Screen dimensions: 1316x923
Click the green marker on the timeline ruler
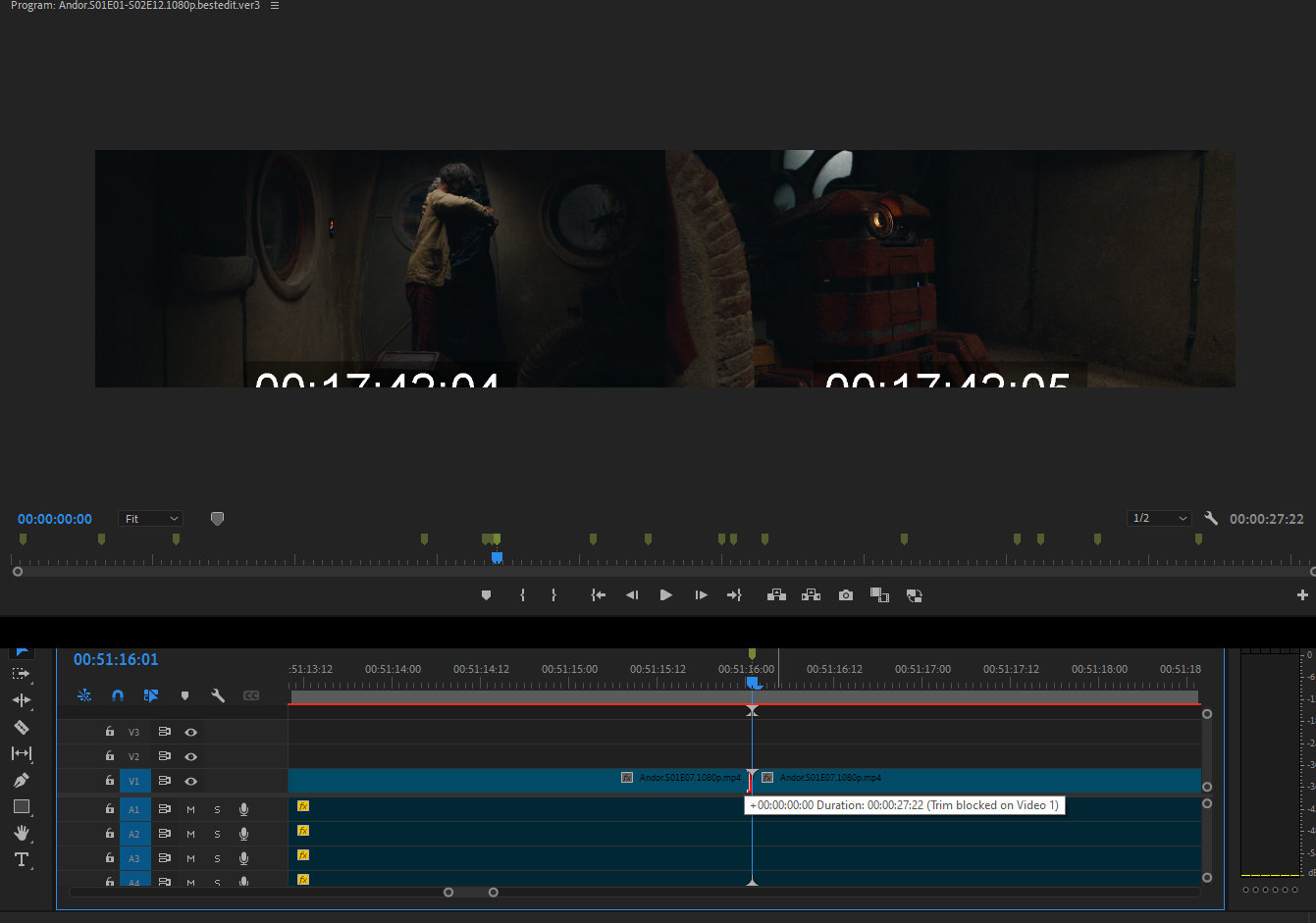(752, 653)
